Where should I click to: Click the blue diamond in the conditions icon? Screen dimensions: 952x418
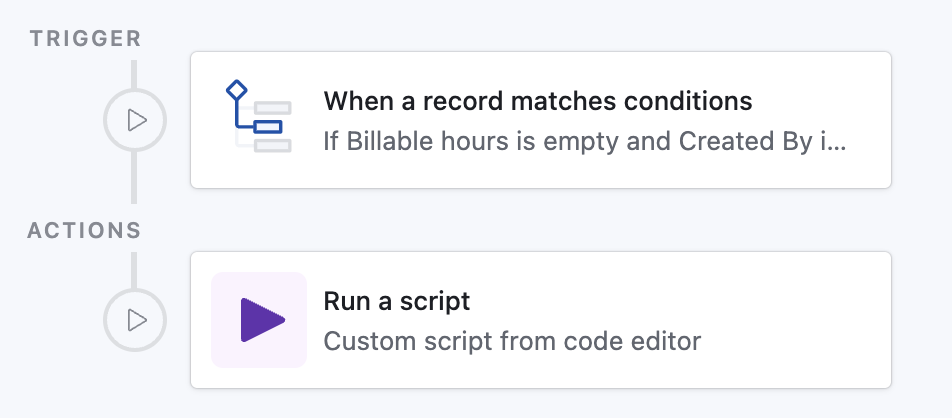pyautogui.click(x=236, y=91)
